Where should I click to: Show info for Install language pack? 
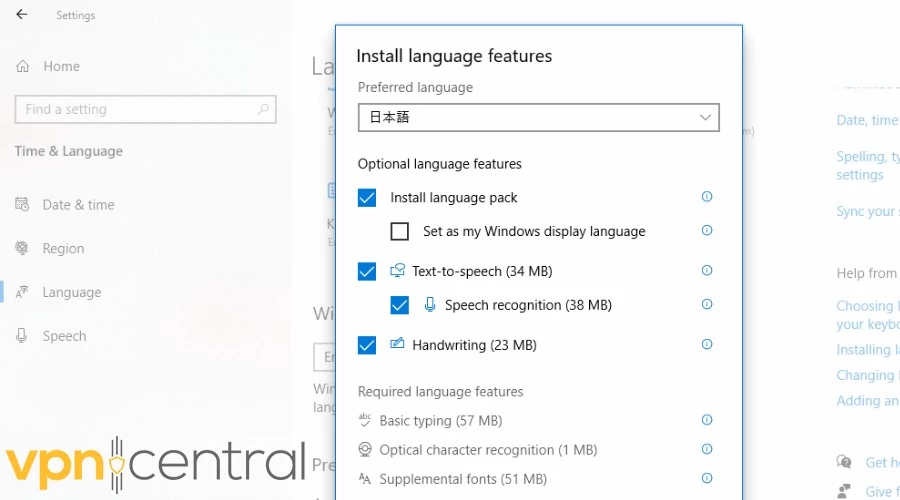(707, 196)
